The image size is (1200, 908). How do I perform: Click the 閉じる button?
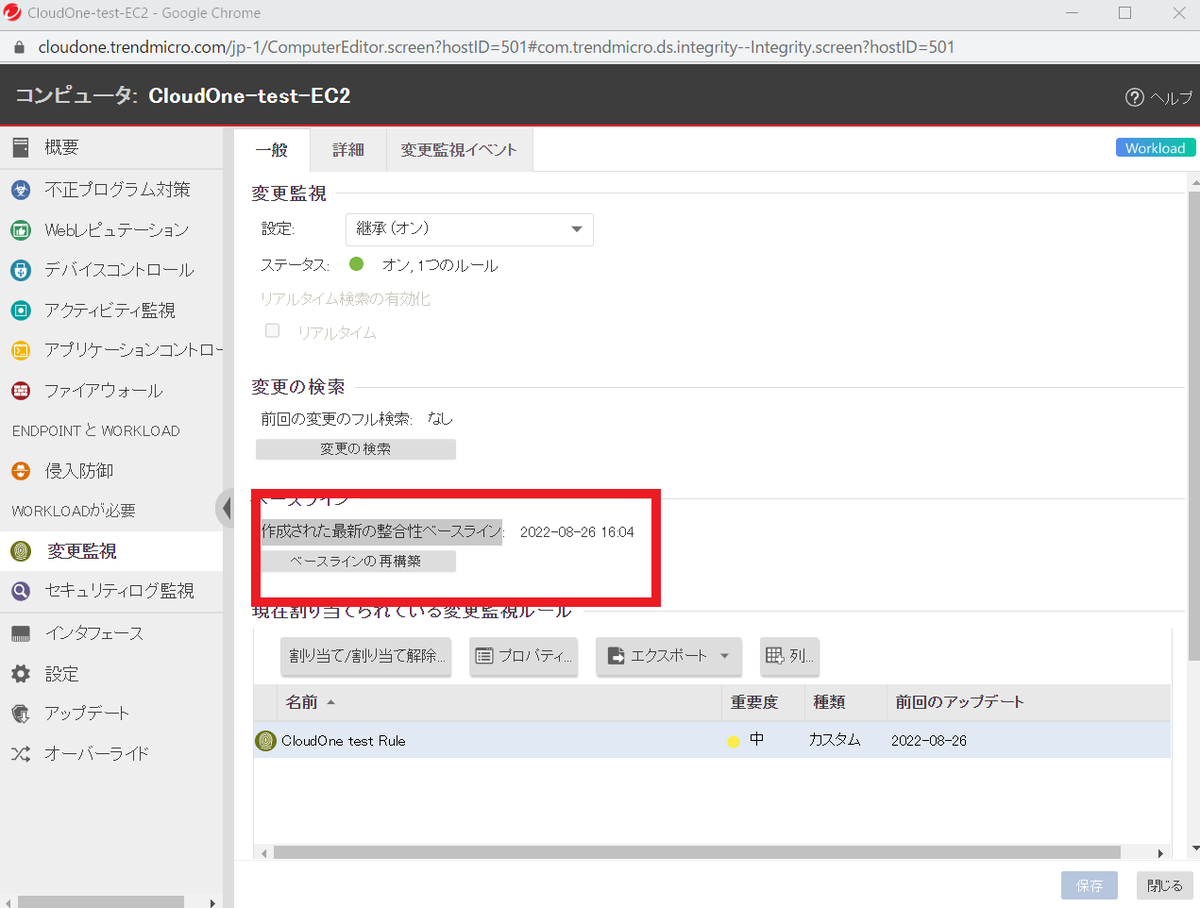pos(1165,886)
